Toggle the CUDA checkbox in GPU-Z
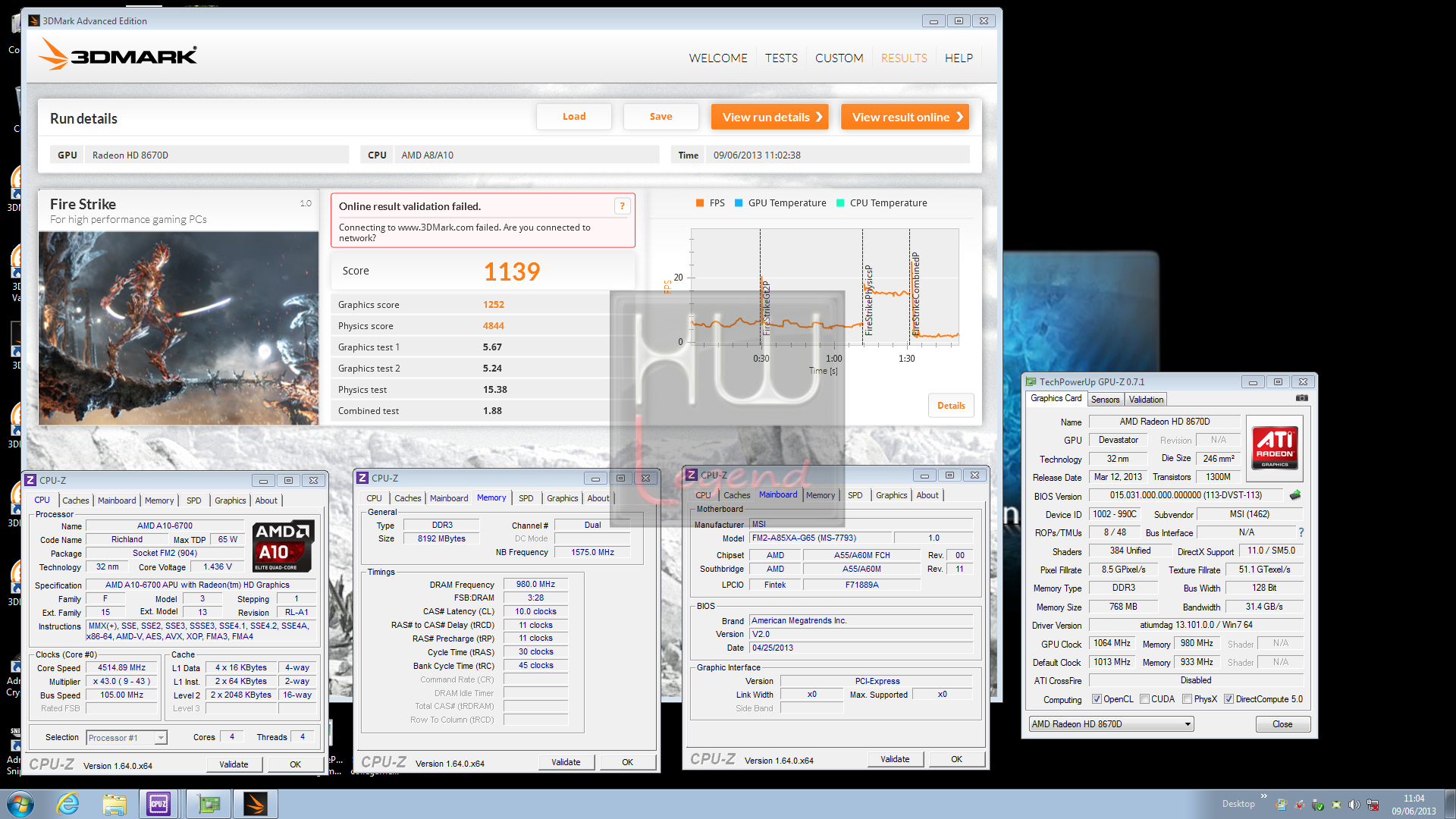Screen dimensions: 1456x819 tap(1144, 699)
